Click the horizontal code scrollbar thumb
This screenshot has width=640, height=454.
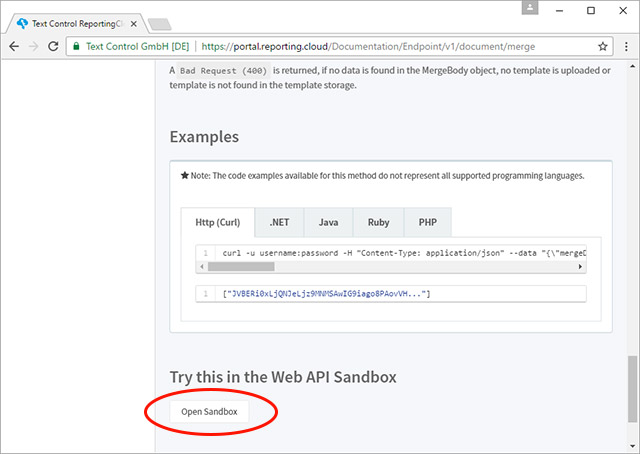(241, 267)
